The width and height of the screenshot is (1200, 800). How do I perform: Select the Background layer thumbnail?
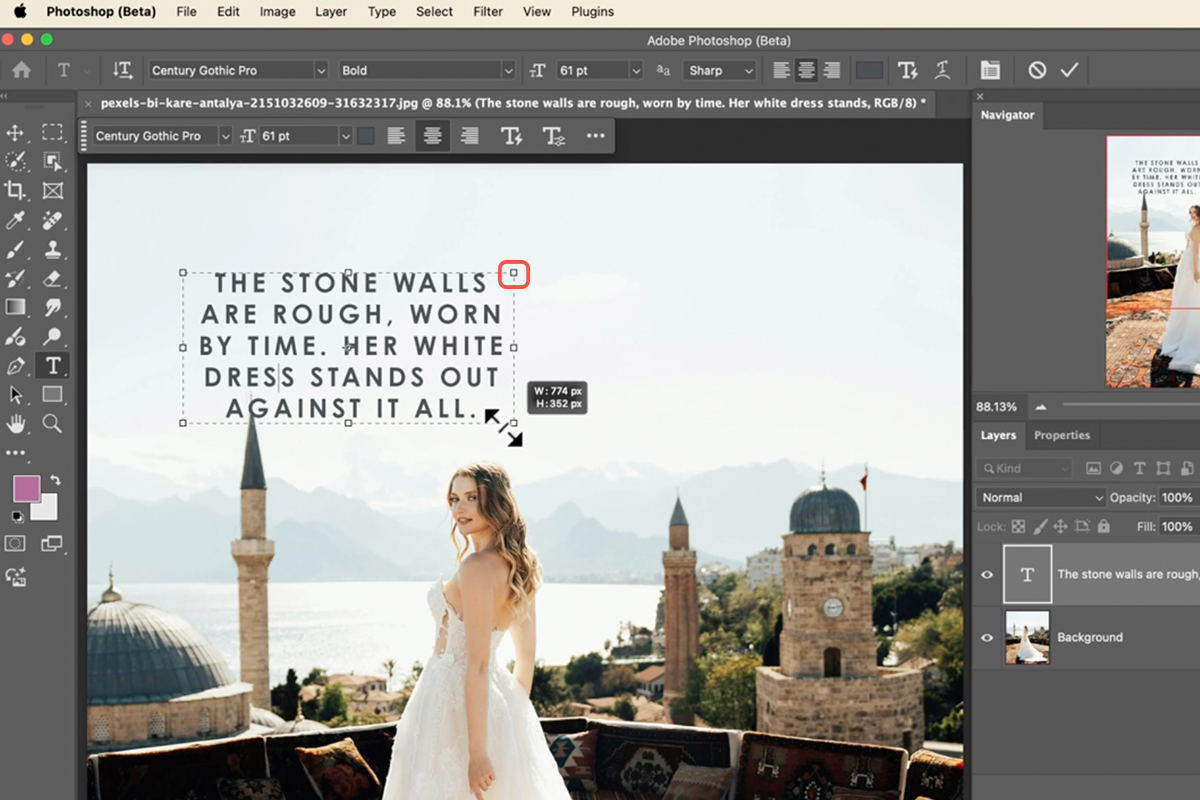(x=1027, y=637)
